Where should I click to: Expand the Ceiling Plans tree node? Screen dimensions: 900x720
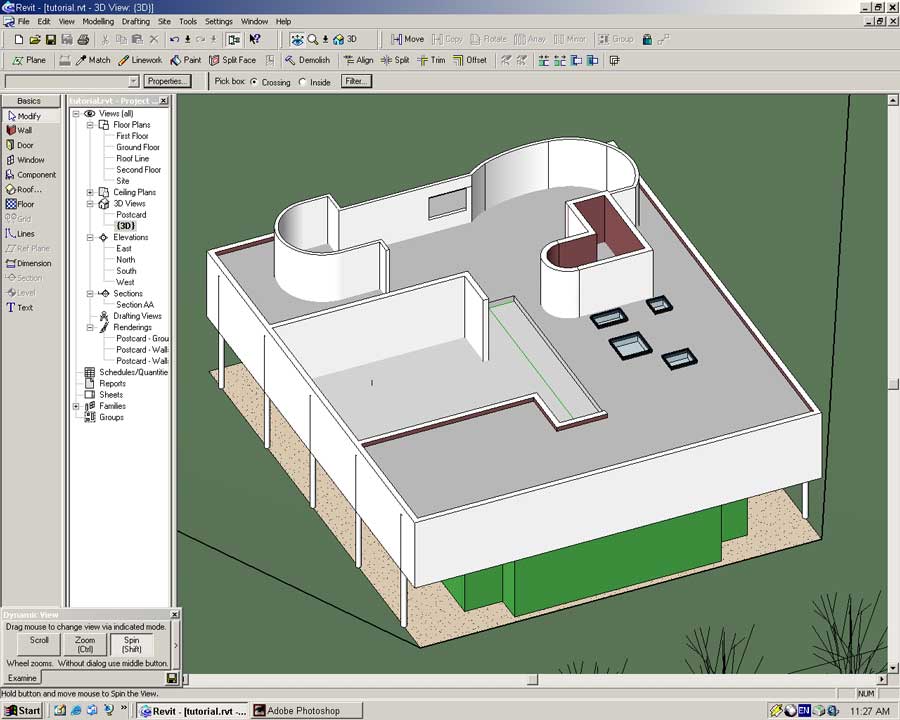[90, 192]
